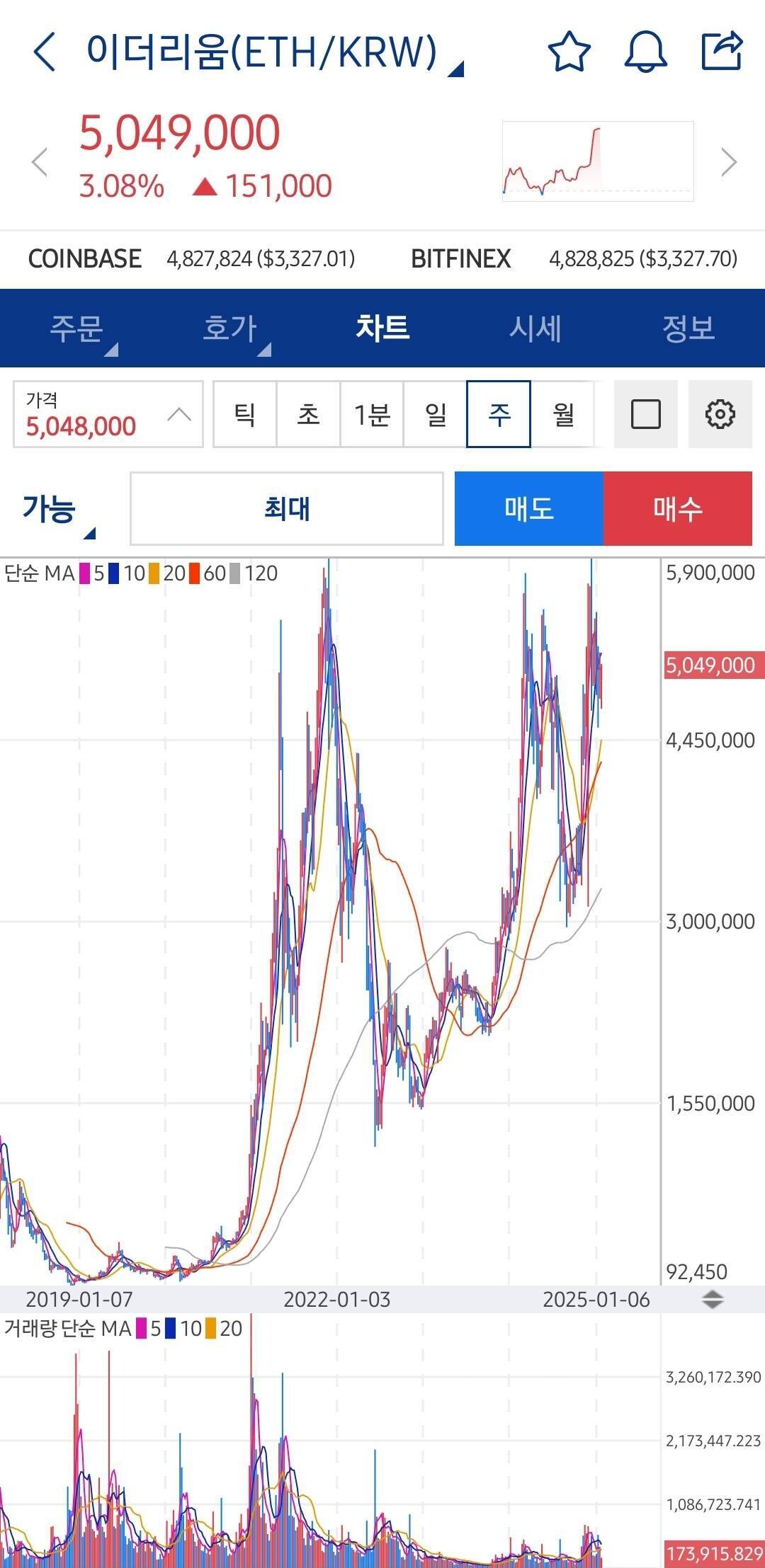Go to next coin with right chevron
765x1568 pixels.
click(728, 162)
